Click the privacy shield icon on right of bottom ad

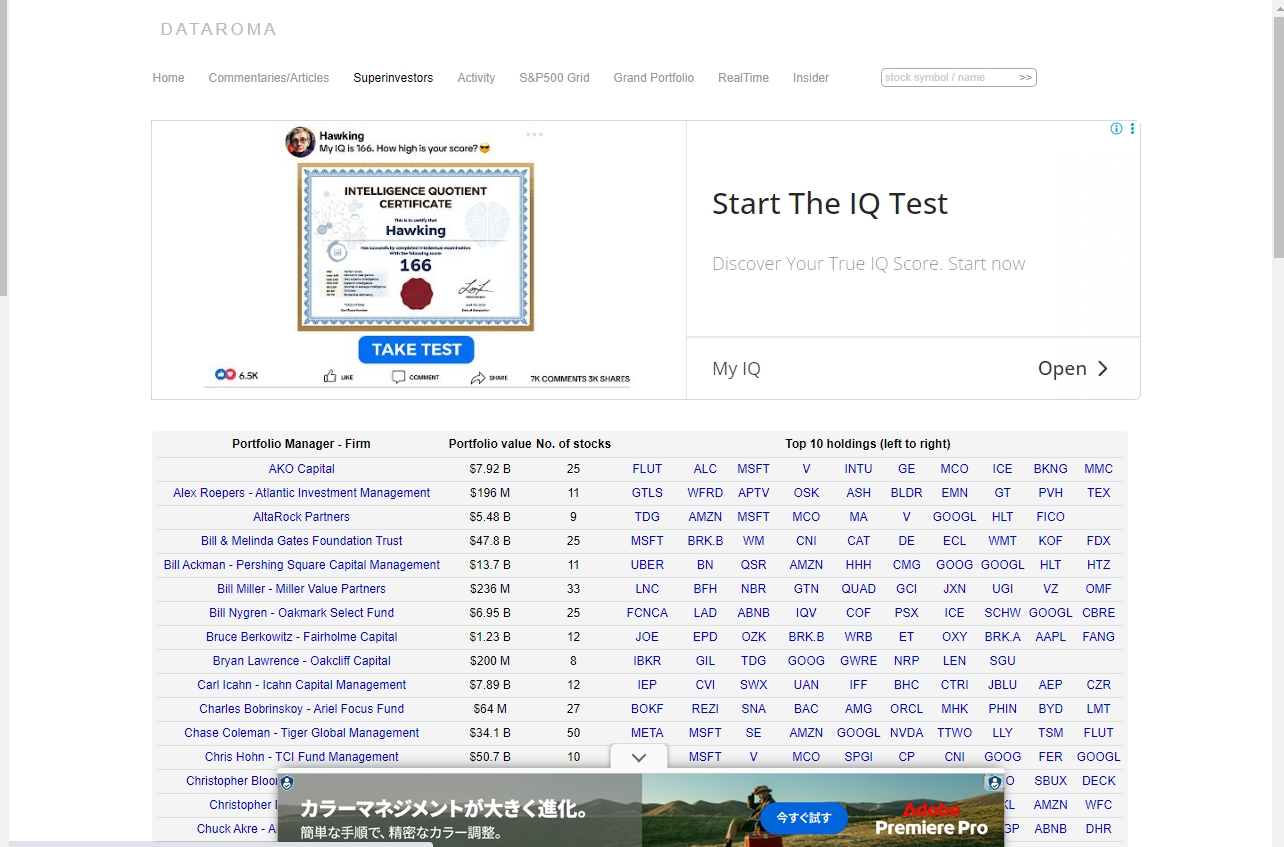(993, 783)
